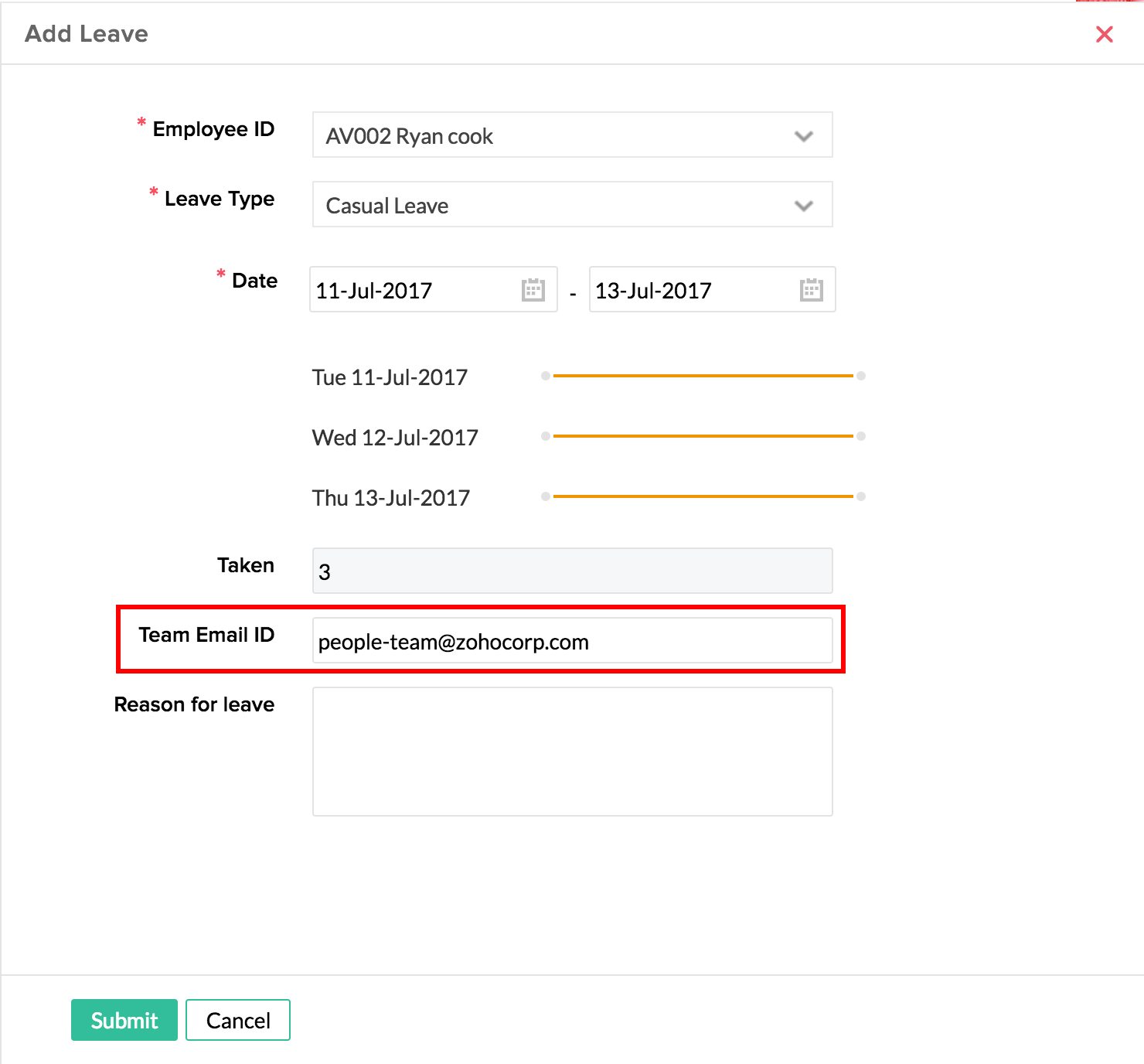Focus the Team Email ID input field
The width and height of the screenshot is (1144, 1064).
(x=573, y=641)
